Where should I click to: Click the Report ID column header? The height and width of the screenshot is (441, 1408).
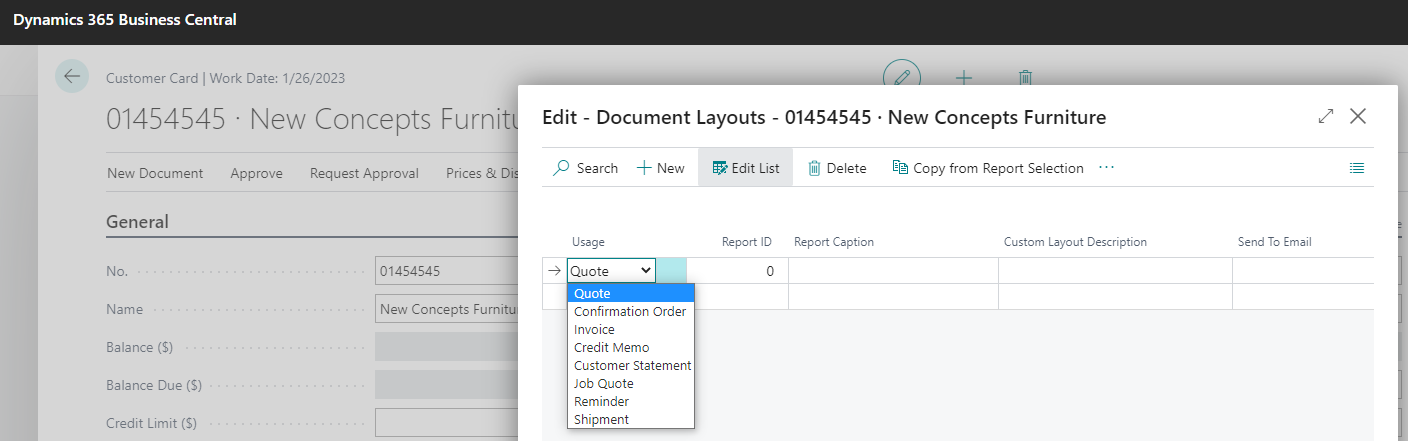pyautogui.click(x=747, y=242)
